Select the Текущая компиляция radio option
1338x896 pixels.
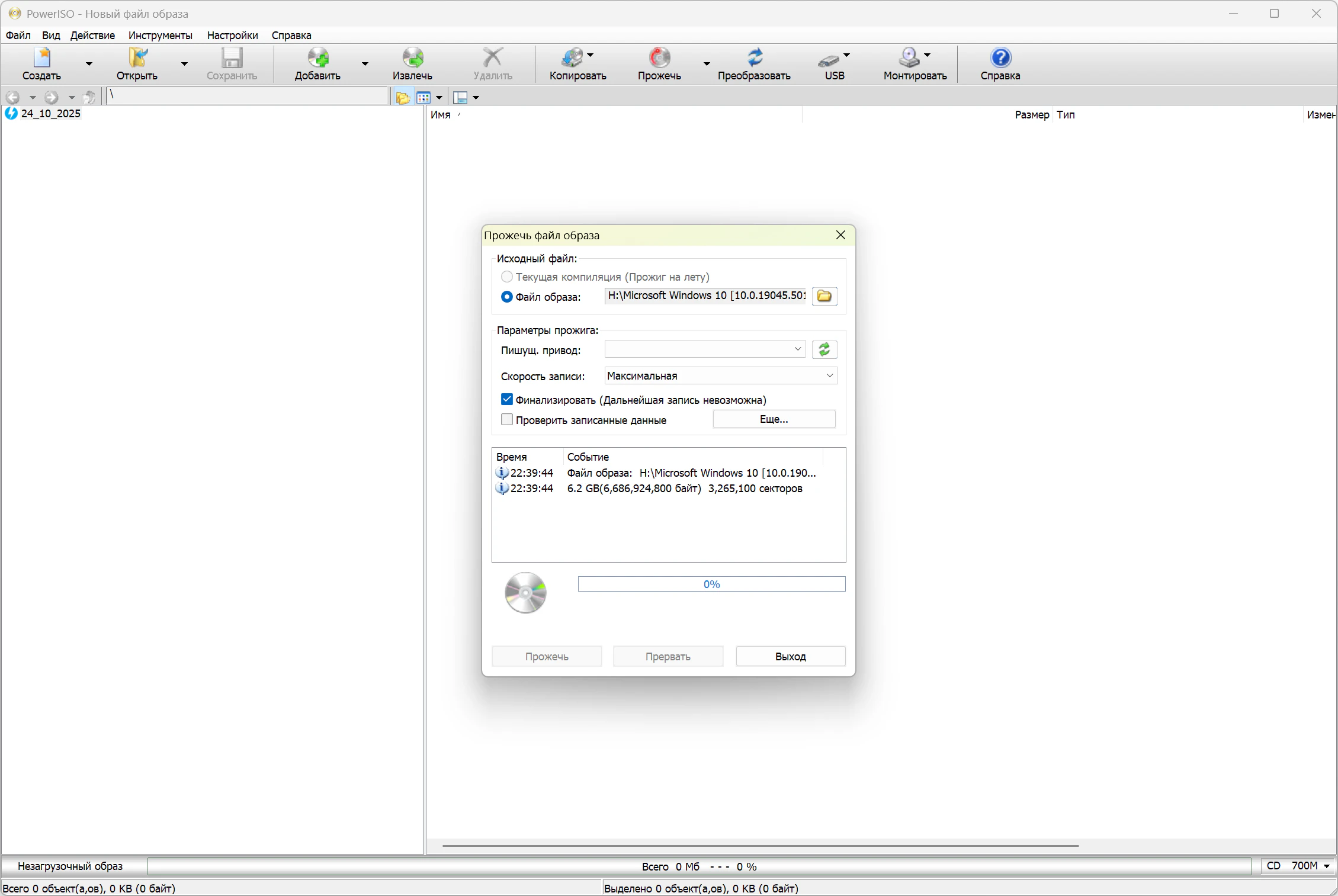(x=507, y=277)
